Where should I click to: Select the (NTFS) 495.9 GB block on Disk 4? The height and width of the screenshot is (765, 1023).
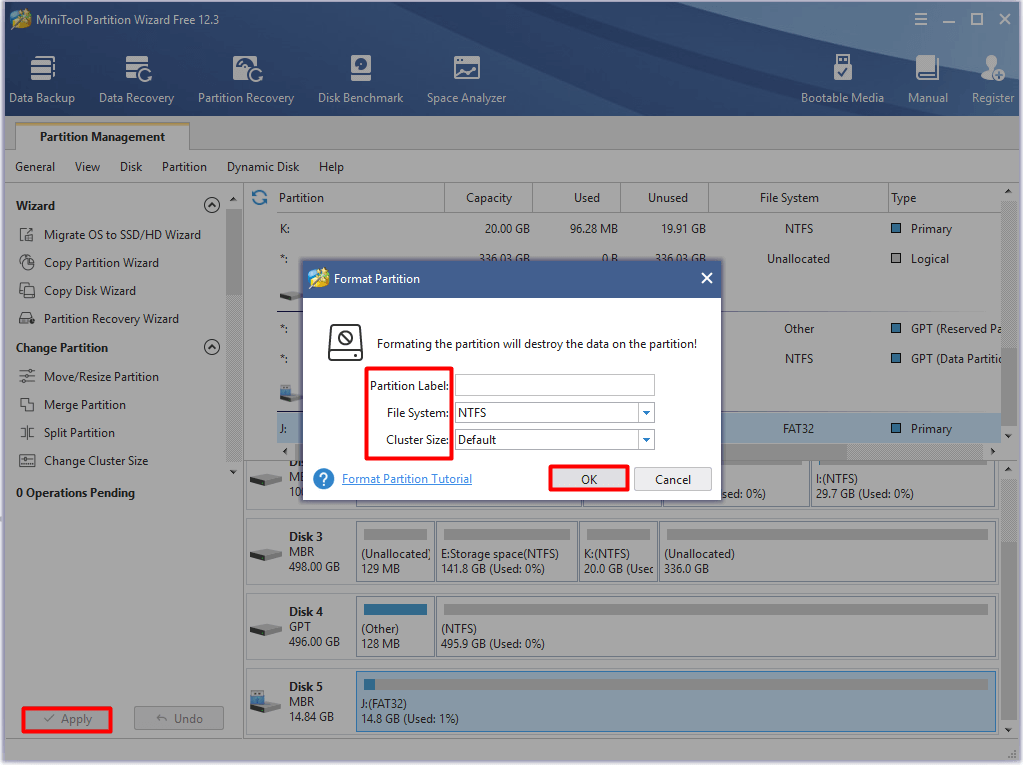(x=716, y=626)
